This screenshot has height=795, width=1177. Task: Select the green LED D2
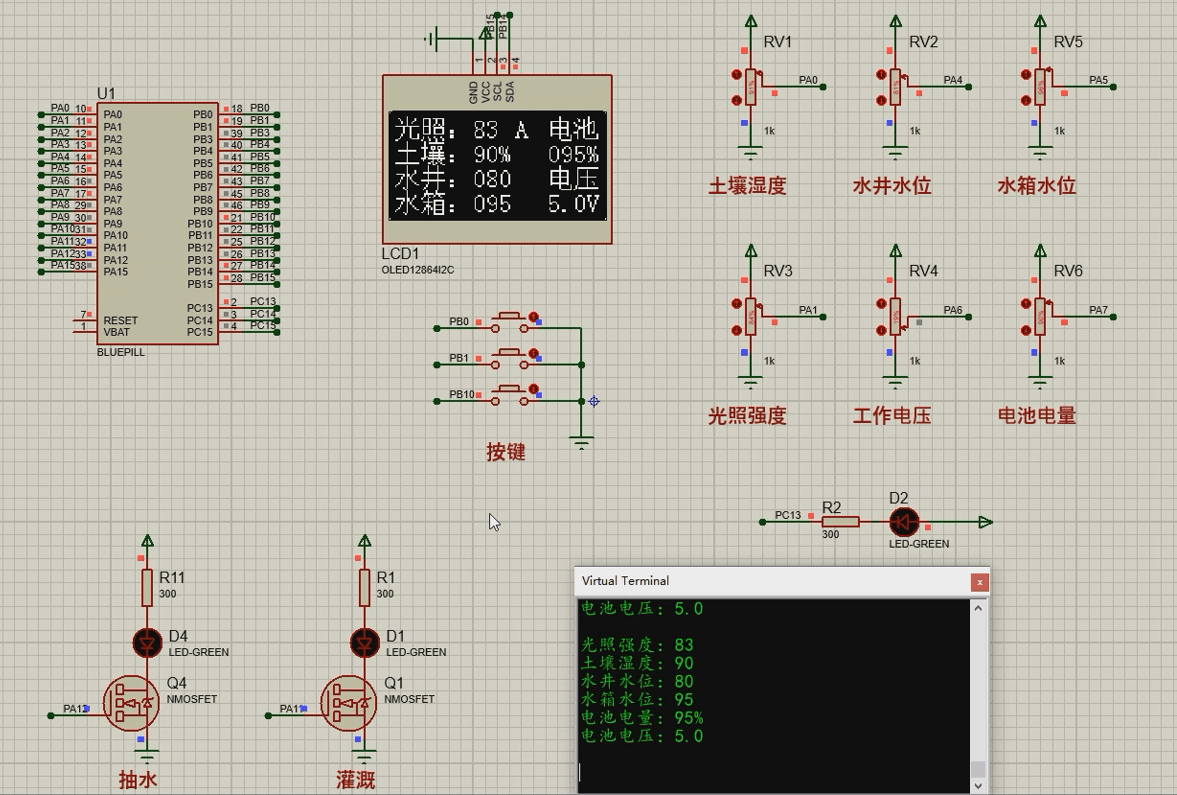(x=903, y=522)
